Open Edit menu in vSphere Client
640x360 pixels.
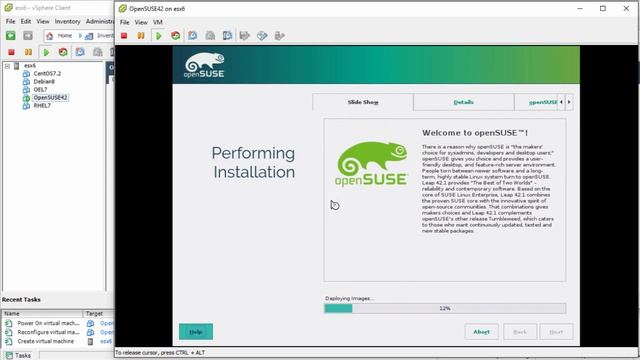26,21
